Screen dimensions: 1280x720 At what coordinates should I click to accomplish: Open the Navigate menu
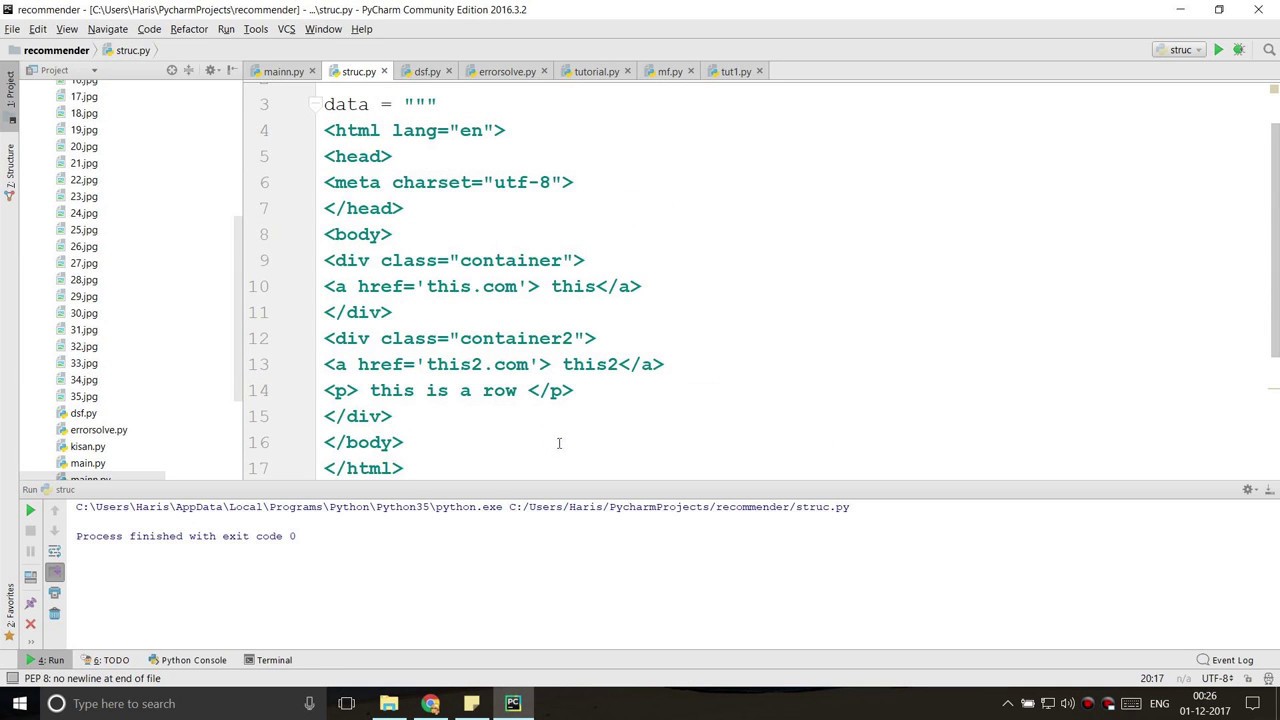(x=107, y=29)
